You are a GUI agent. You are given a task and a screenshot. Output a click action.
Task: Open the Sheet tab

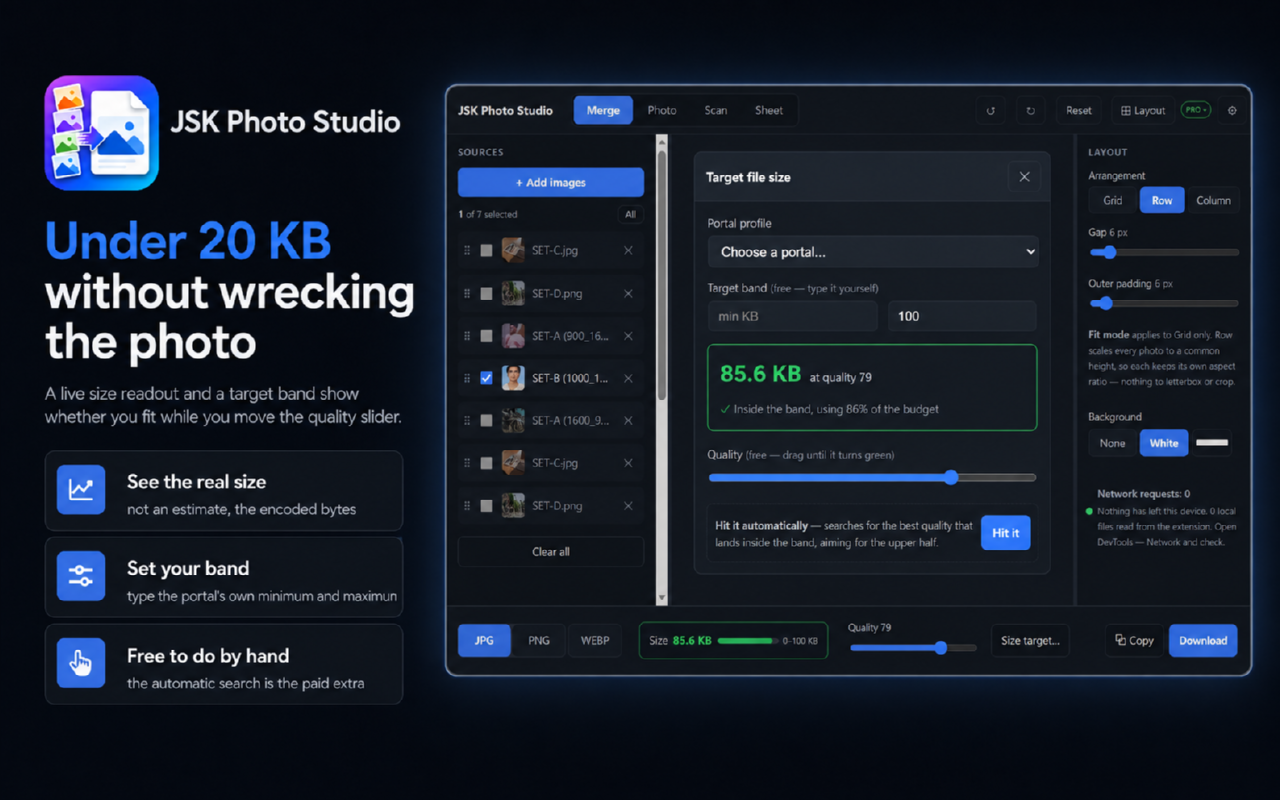click(769, 111)
